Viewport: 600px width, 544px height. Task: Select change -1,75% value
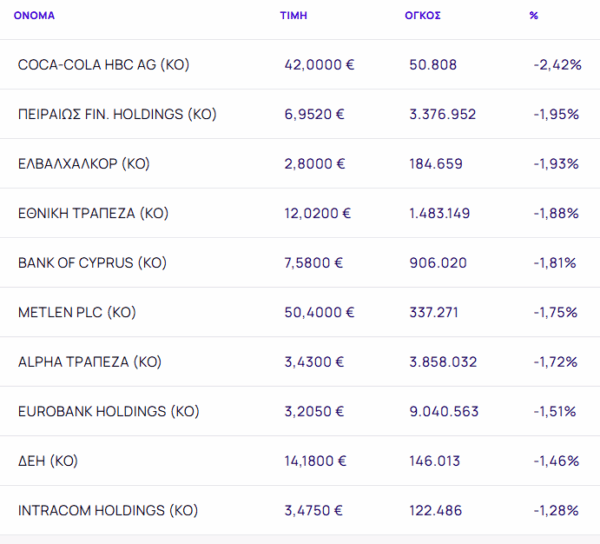coord(556,312)
